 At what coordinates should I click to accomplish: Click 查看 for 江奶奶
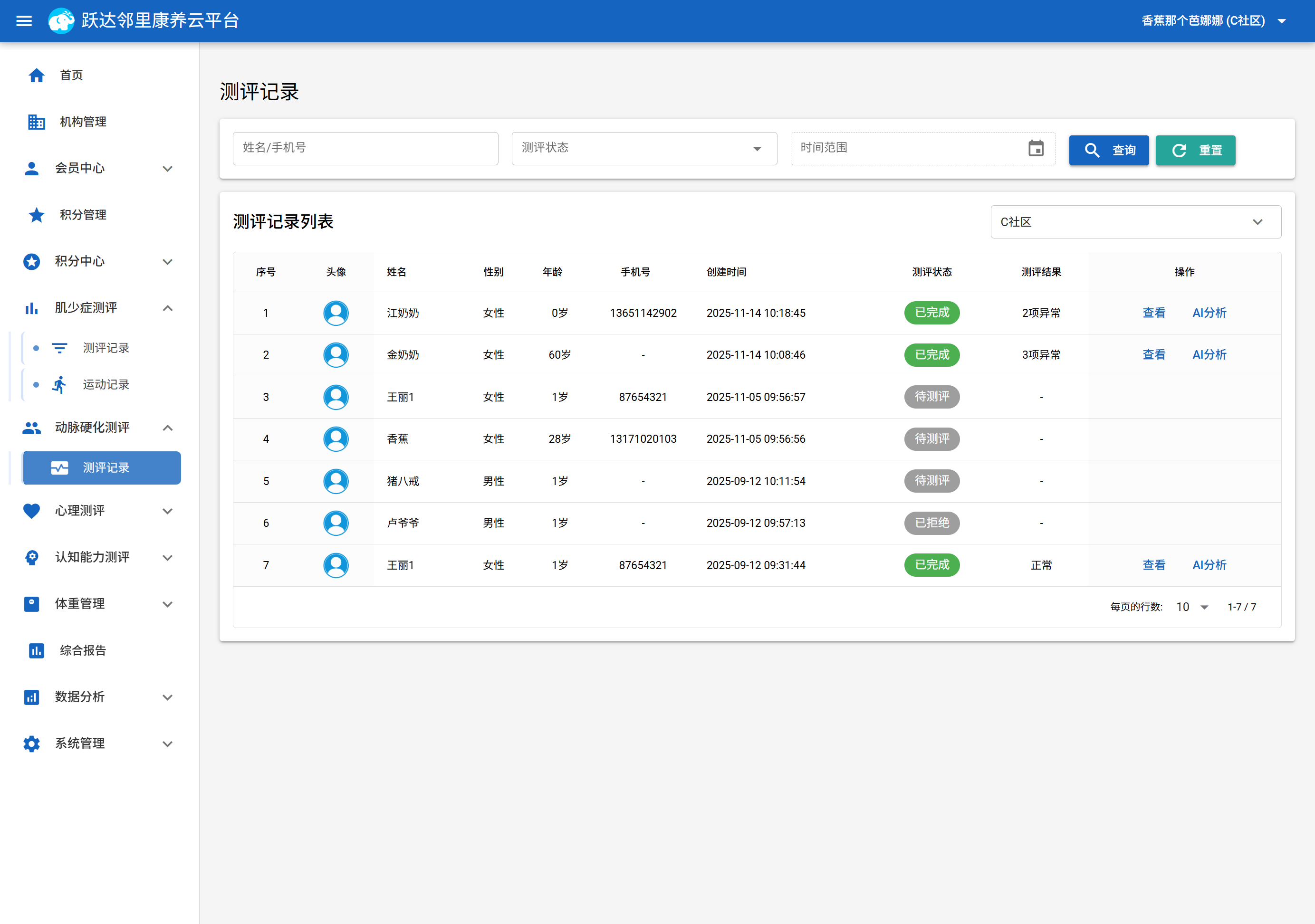point(1153,313)
